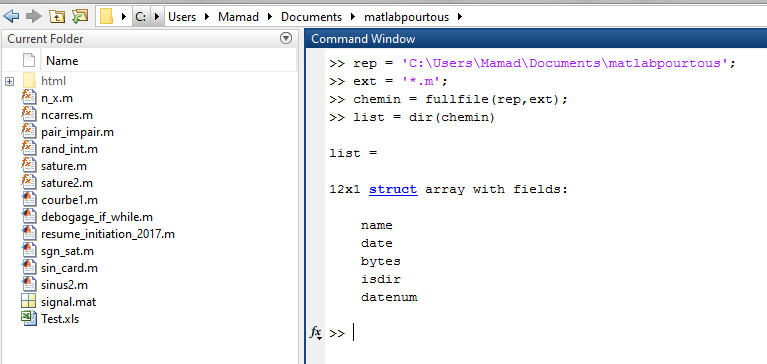The image size is (767, 364).
Task: Expand the arrow after Documents
Action: pyautogui.click(x=354, y=17)
